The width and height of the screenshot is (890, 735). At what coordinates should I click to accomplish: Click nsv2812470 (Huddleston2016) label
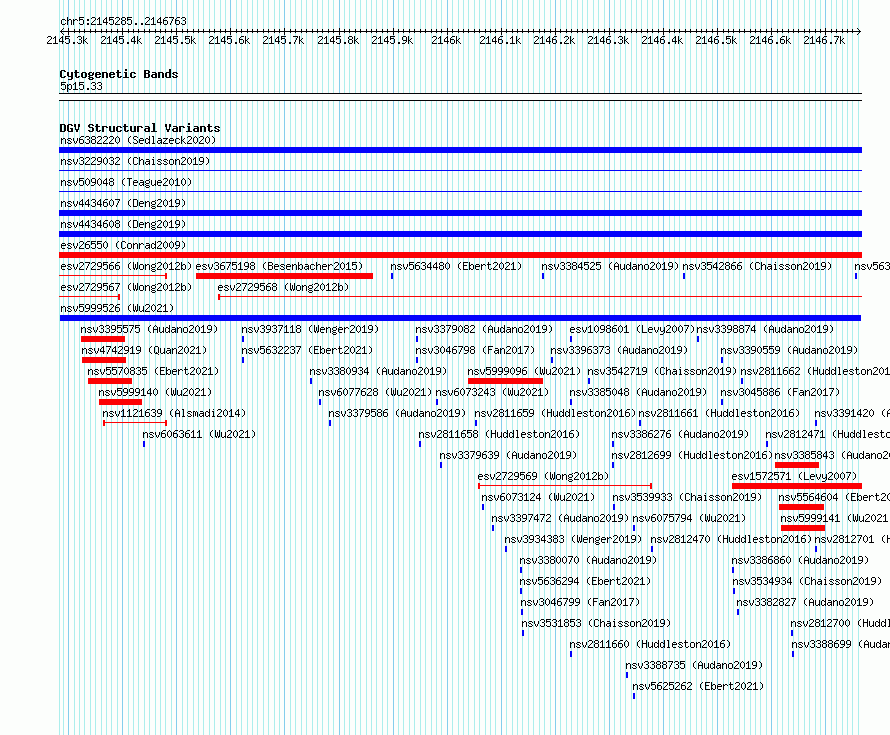click(x=731, y=539)
